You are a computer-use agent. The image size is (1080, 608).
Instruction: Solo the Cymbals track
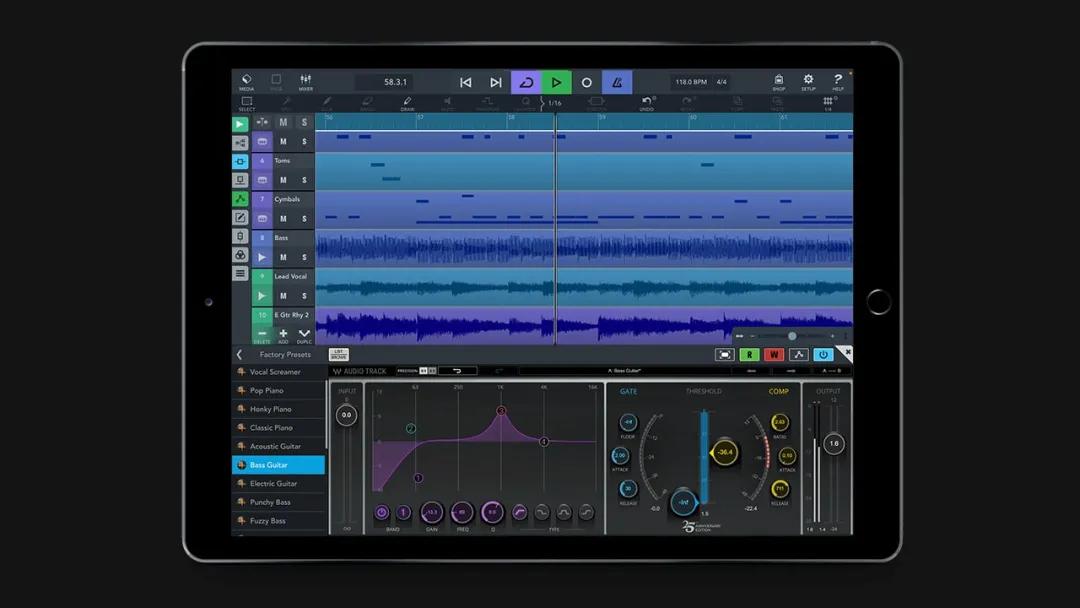(304, 219)
